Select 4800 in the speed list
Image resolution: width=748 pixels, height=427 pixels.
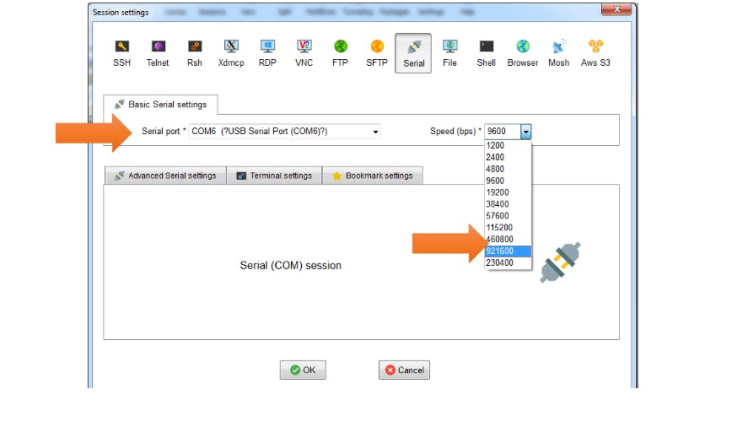coord(508,169)
